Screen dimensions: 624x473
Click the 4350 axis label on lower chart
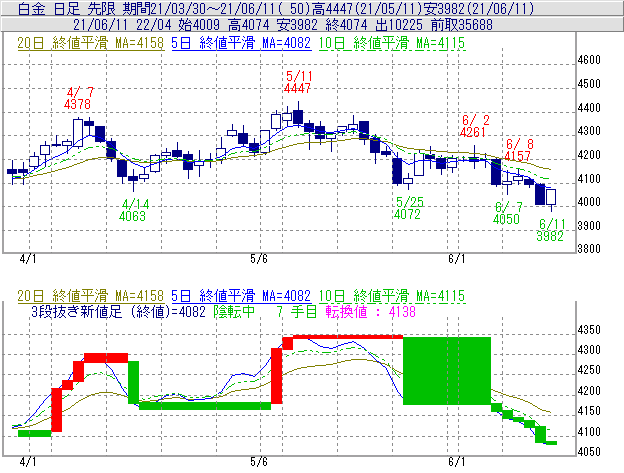[x=589, y=330]
